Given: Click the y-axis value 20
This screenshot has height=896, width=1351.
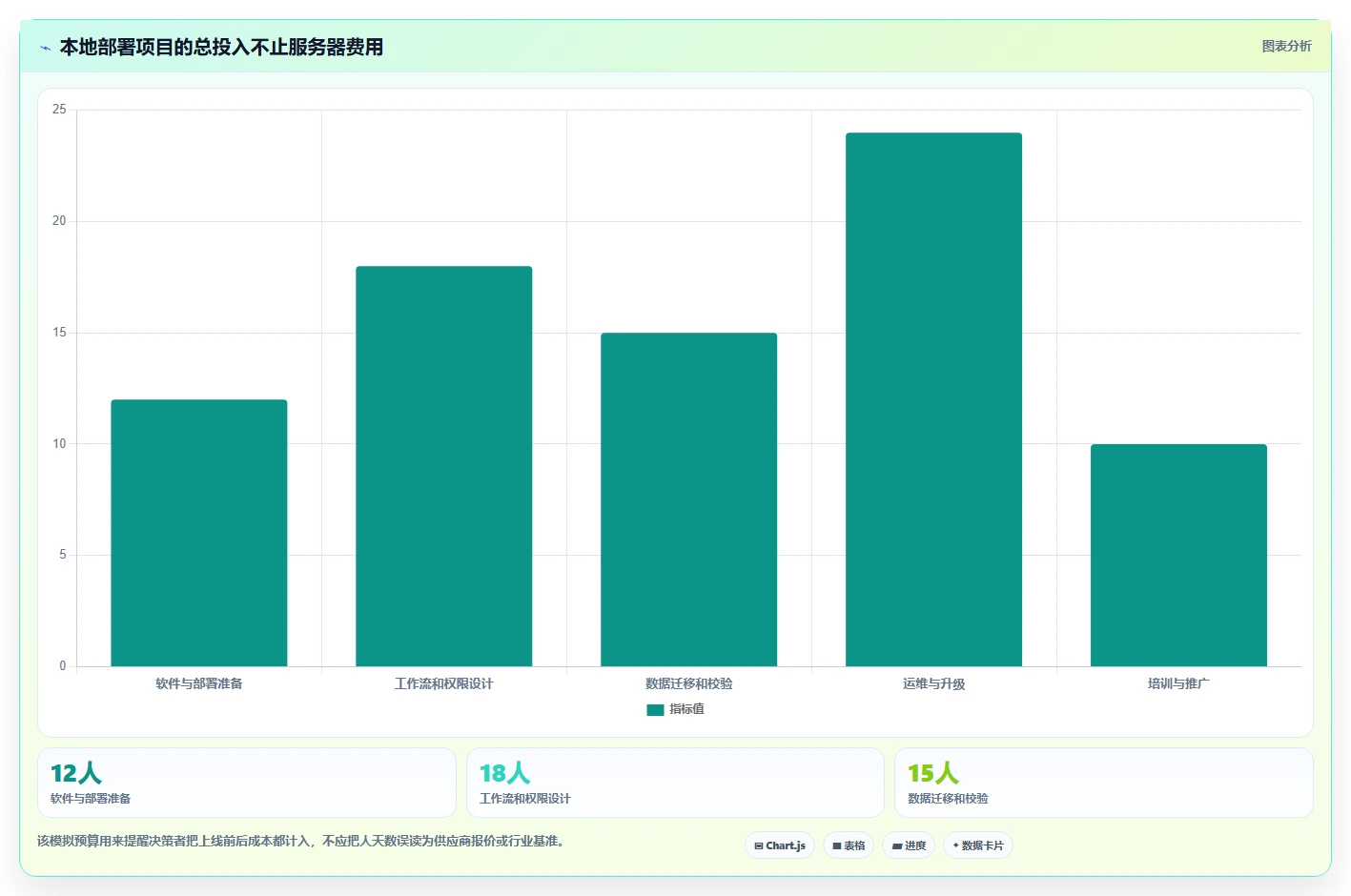Looking at the screenshot, I should 59,221.
